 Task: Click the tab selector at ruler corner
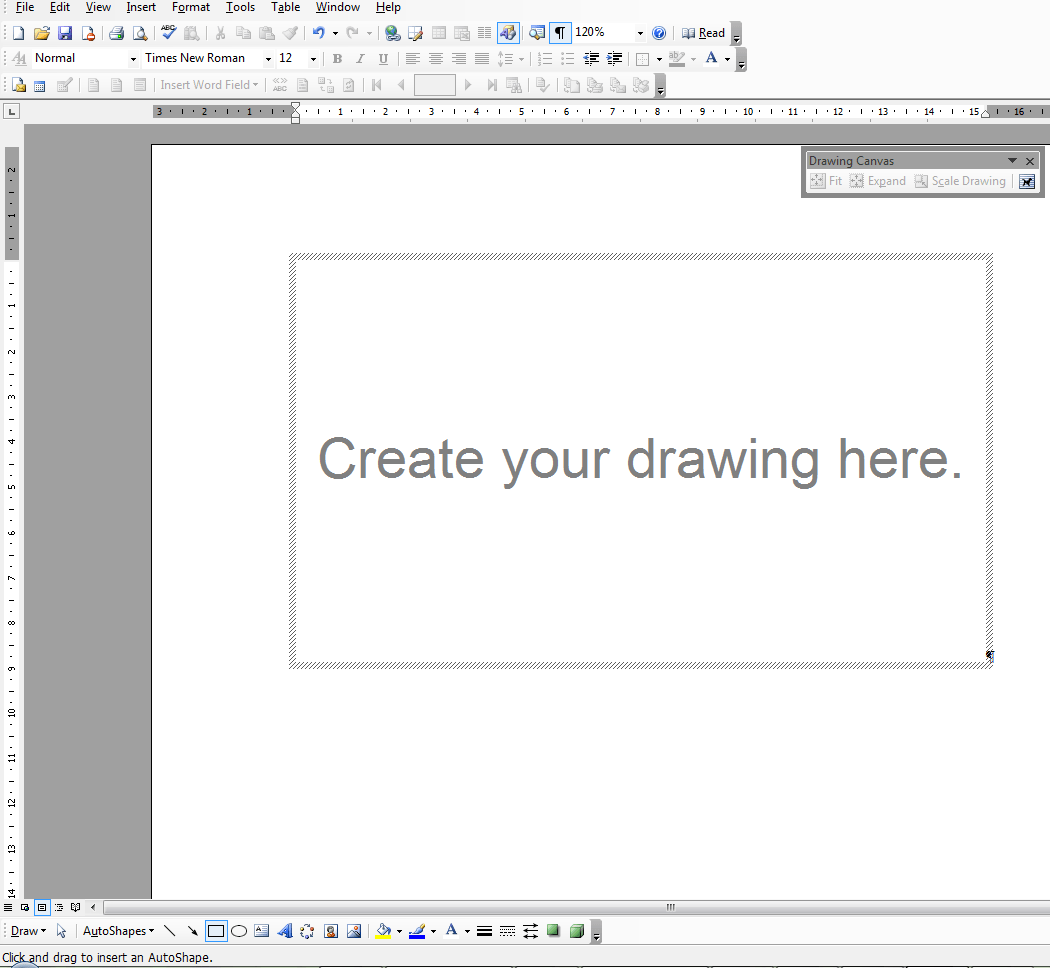tap(11, 112)
